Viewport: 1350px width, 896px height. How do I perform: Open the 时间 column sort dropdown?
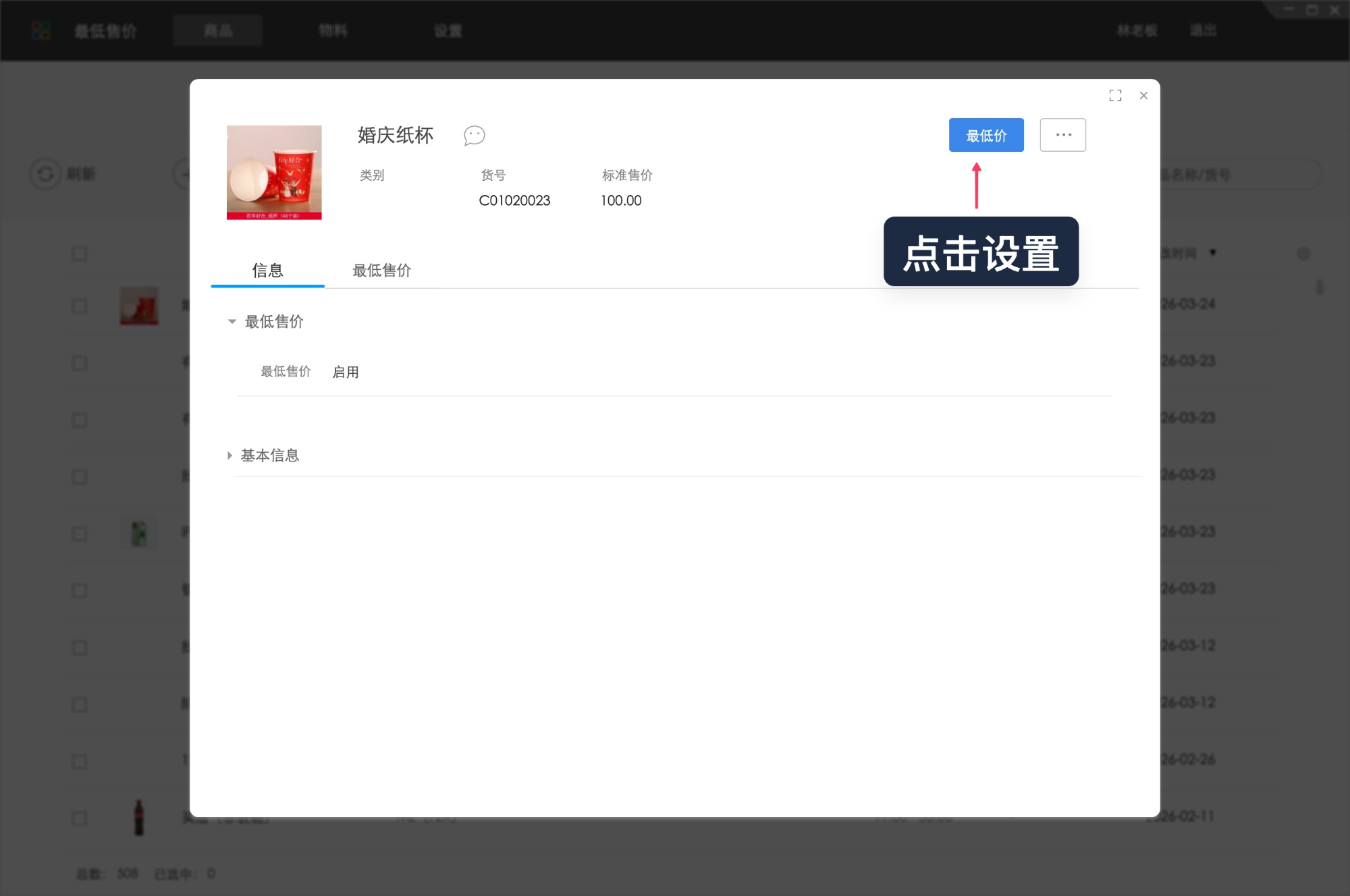(1213, 253)
